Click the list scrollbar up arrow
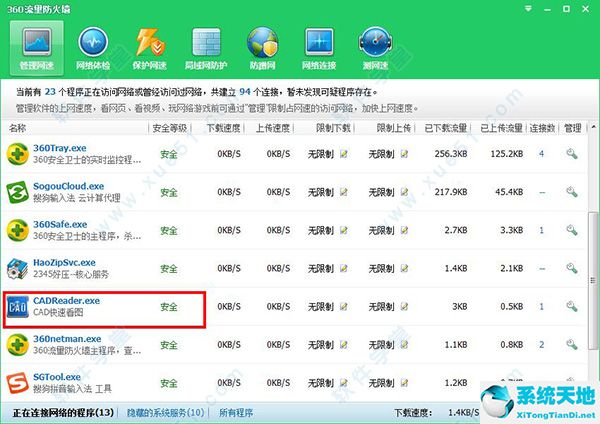This screenshot has width=600, height=424. coord(593,127)
